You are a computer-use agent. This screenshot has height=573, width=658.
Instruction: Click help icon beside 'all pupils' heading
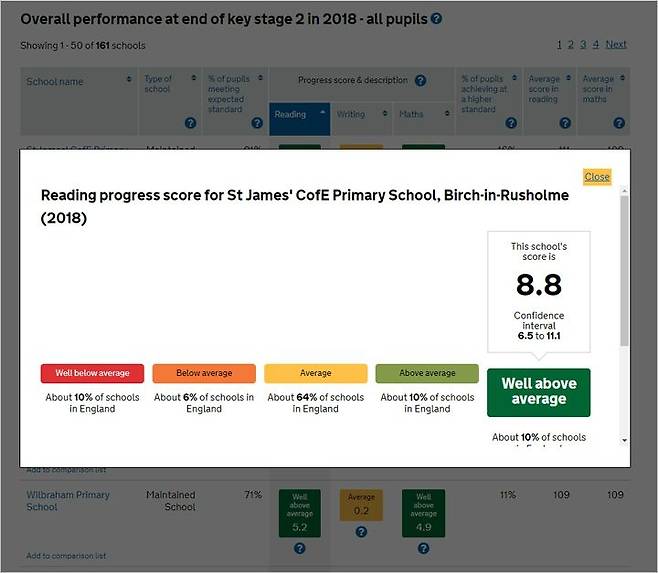(x=436, y=19)
